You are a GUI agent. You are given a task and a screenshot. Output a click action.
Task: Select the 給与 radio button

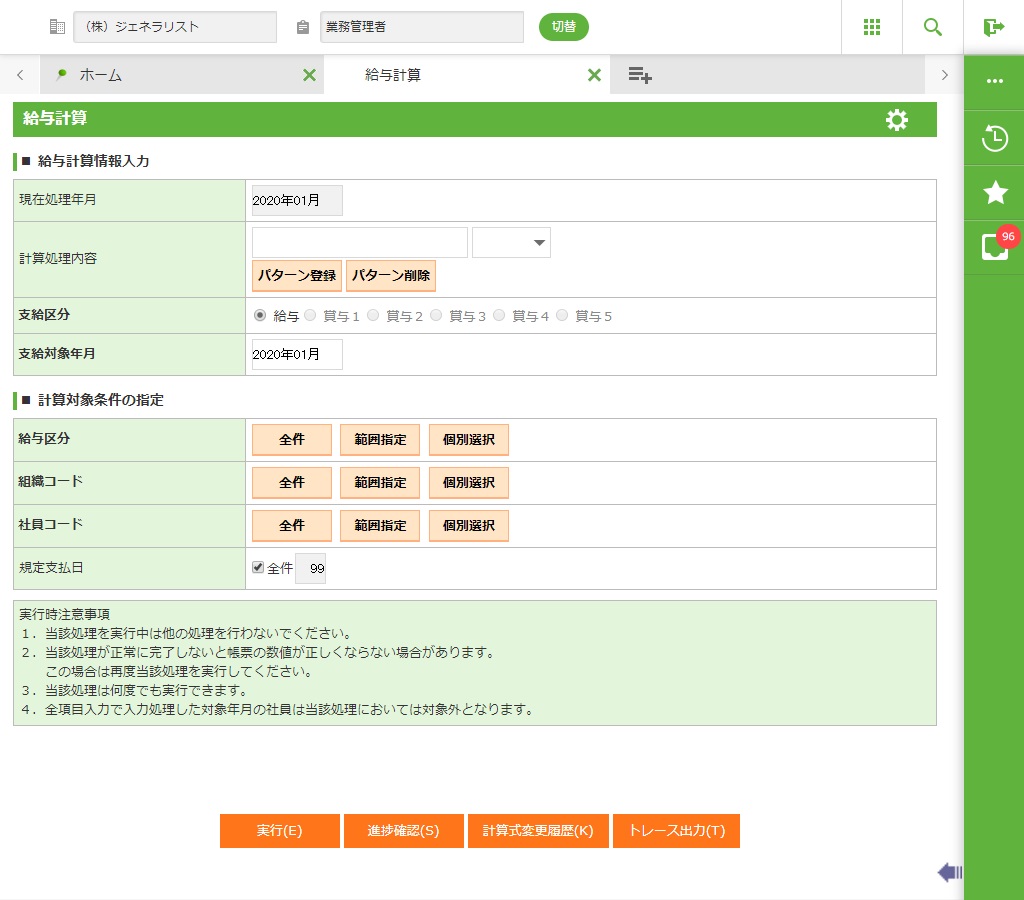tap(260, 316)
